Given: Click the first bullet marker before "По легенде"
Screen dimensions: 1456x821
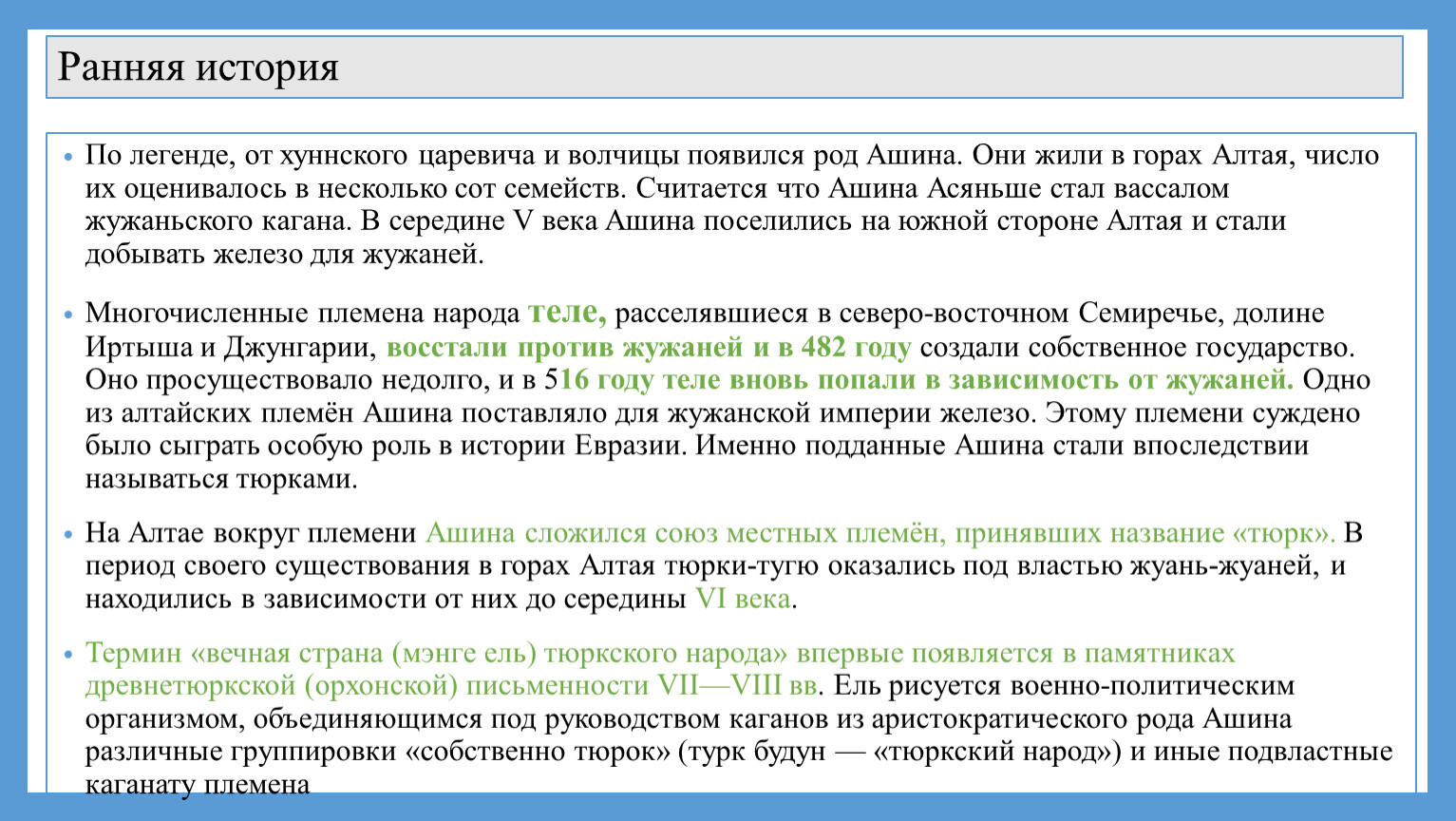Looking at the screenshot, I should pyautogui.click(x=66, y=156).
